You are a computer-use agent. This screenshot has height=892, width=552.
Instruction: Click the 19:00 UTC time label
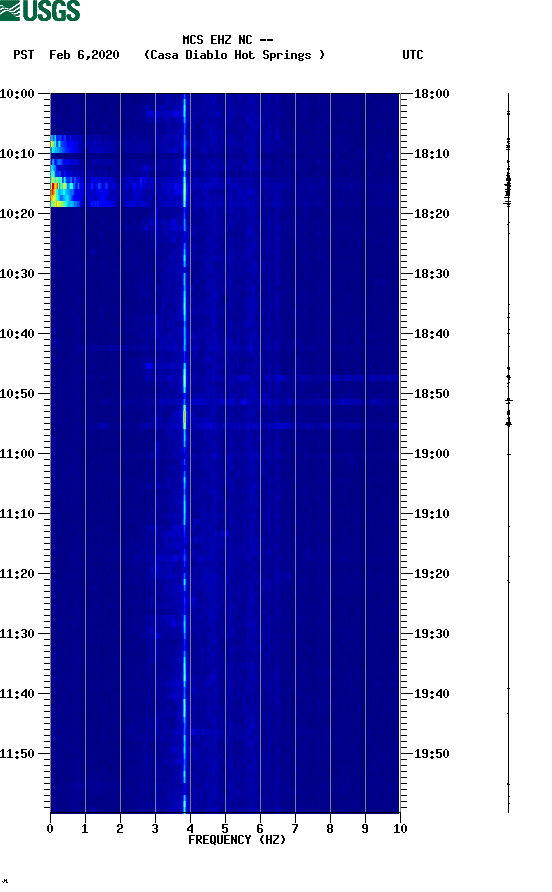(x=431, y=453)
